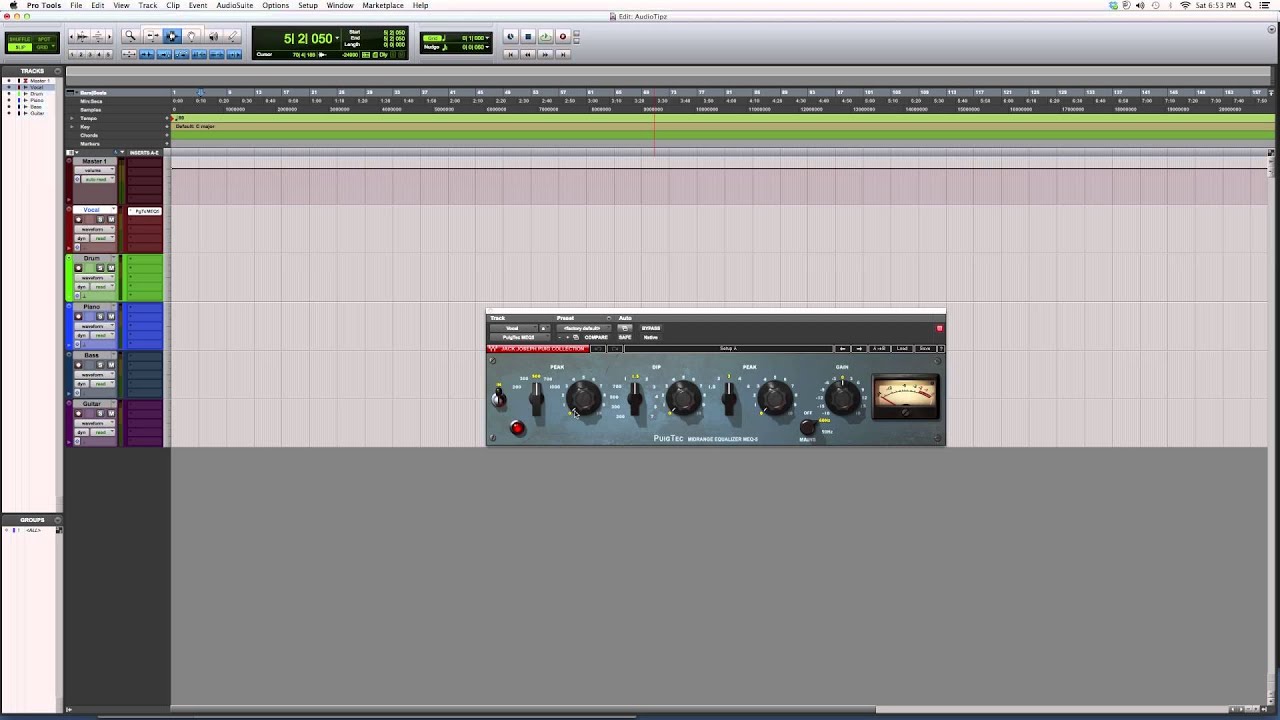Select Slip edit mode
The width and height of the screenshot is (1280, 720).
pyautogui.click(x=19, y=47)
